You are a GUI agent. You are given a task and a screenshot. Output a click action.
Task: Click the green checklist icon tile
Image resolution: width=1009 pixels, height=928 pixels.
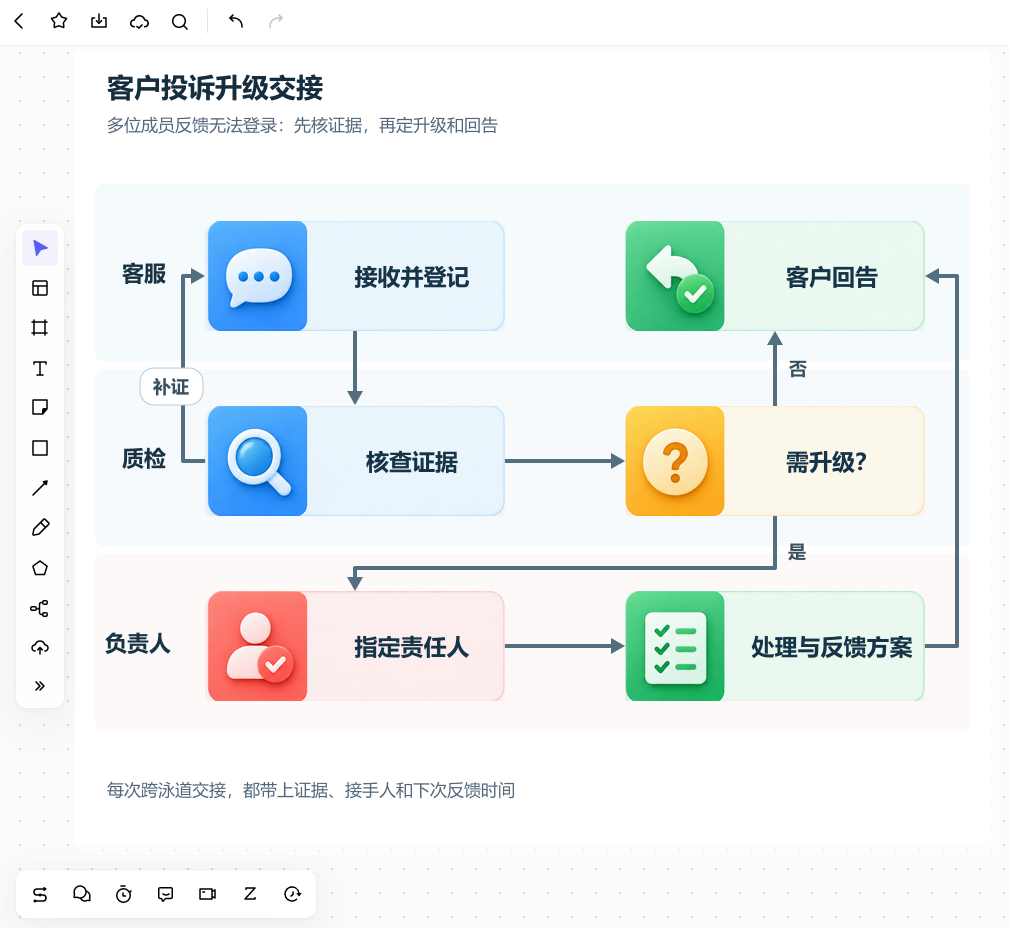tap(675, 646)
